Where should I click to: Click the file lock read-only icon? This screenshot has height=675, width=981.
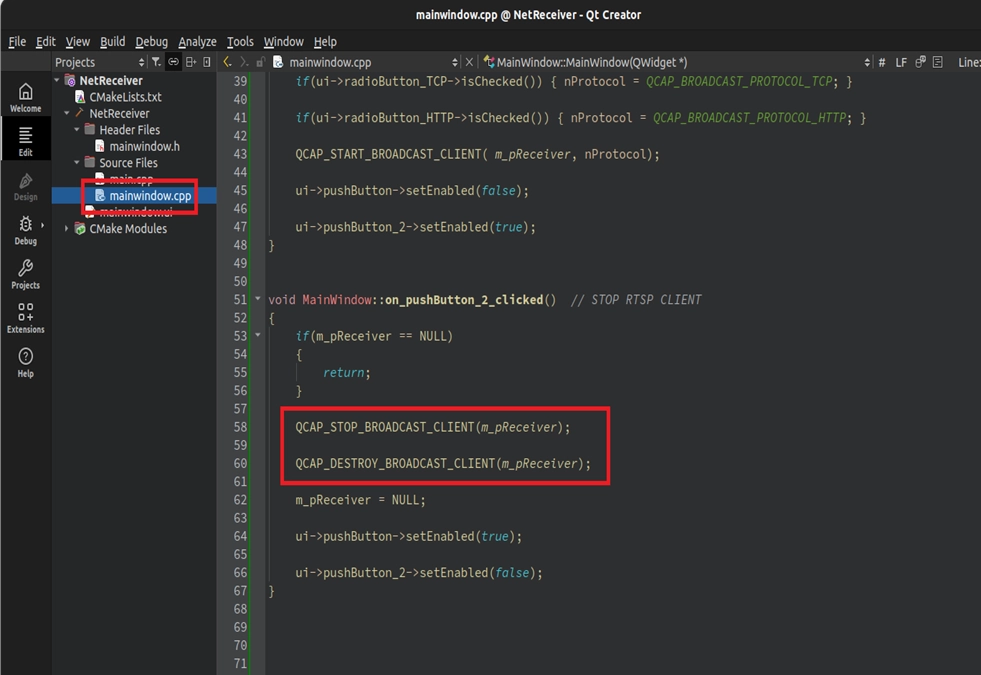tap(261, 61)
